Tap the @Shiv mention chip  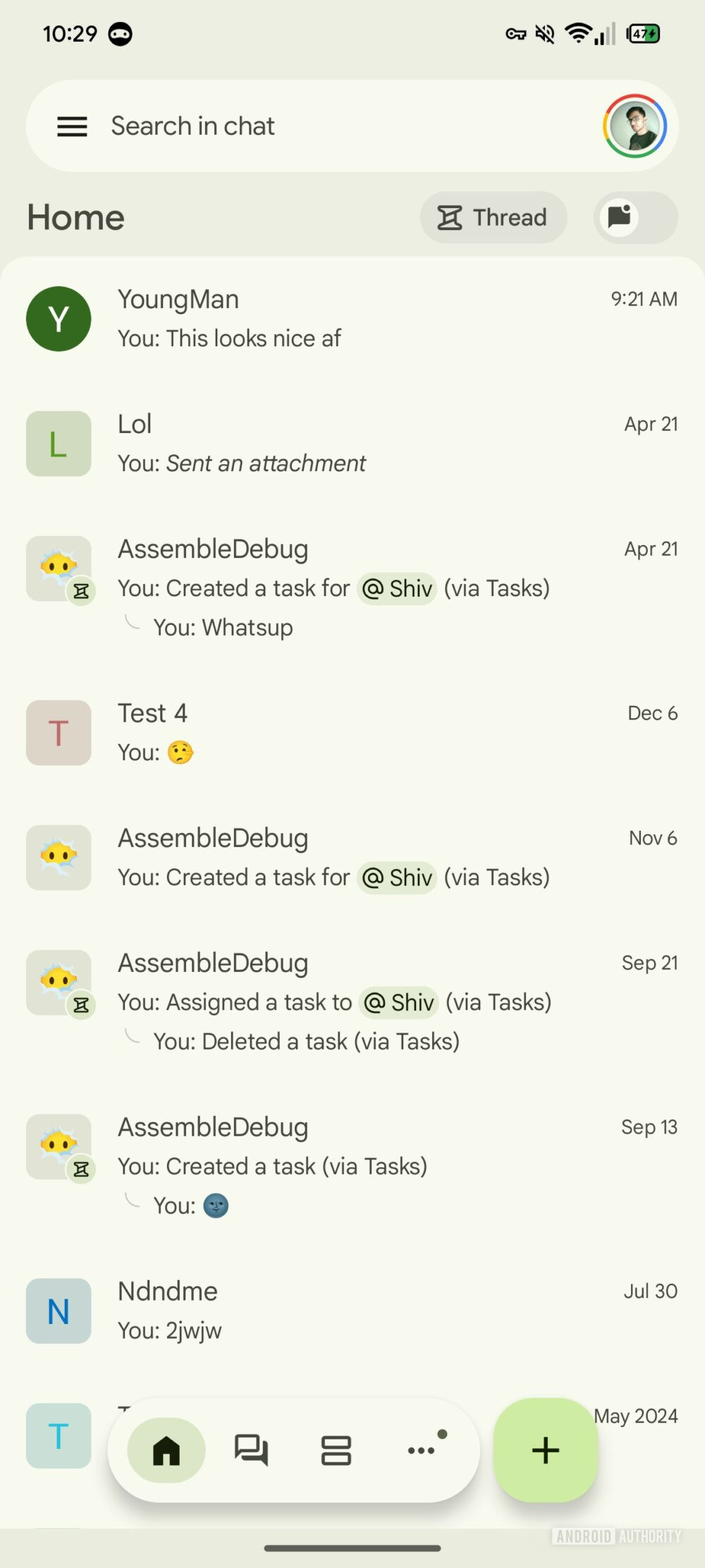coord(397,588)
